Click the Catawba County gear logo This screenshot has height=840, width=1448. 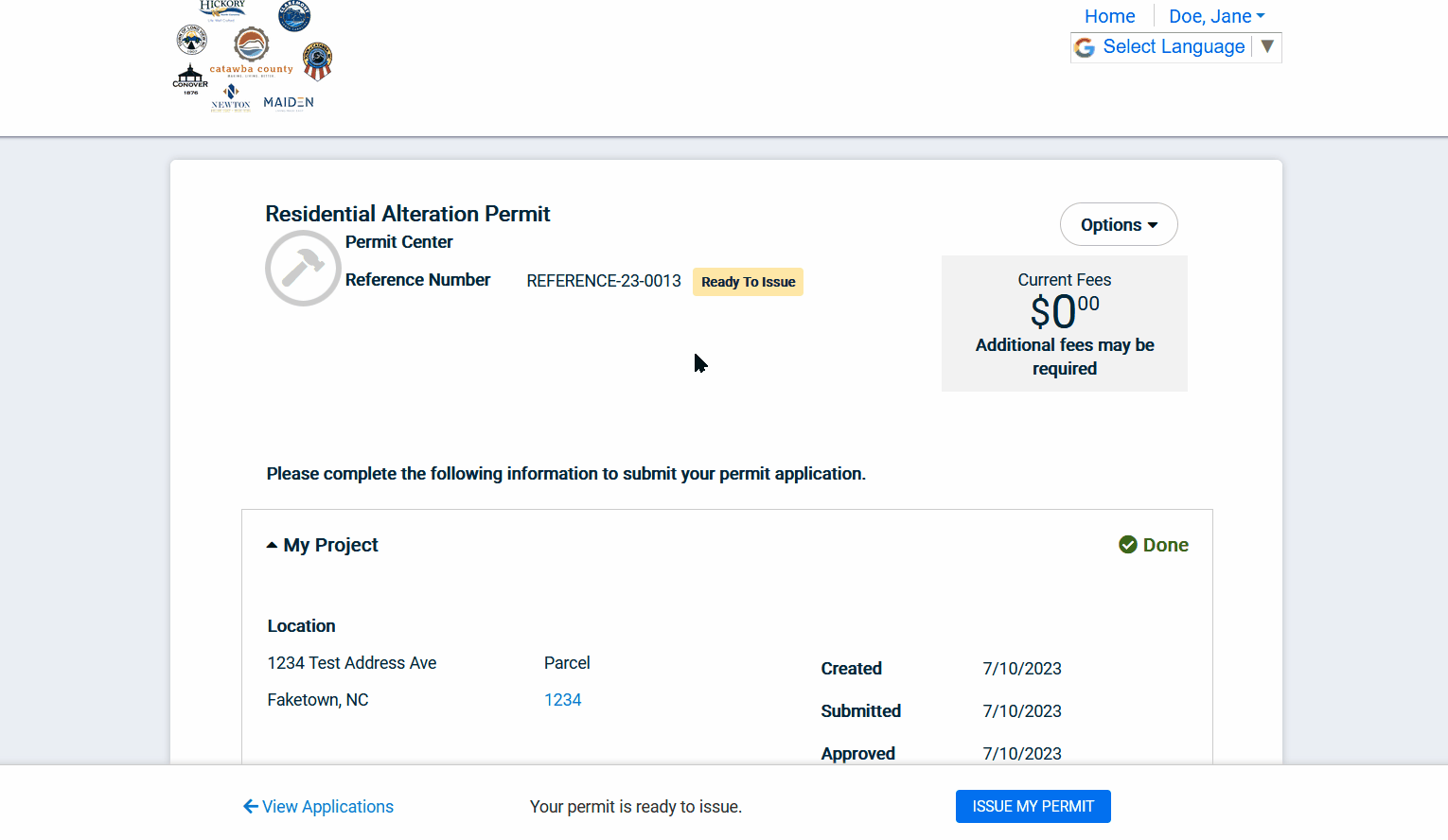(x=251, y=45)
